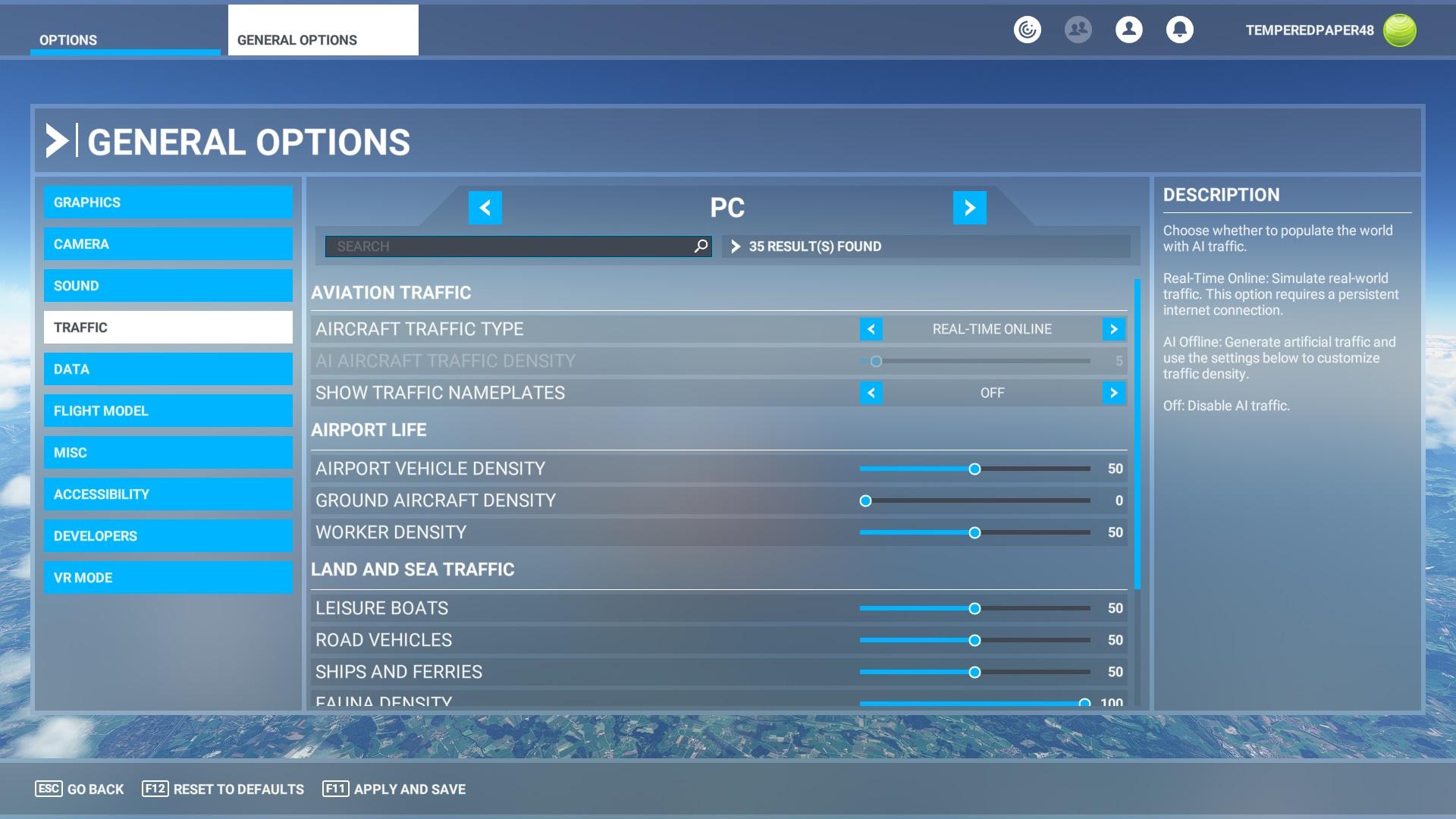Switch platform with left arrow beside PC
The width and height of the screenshot is (1456, 819).
[x=485, y=208]
